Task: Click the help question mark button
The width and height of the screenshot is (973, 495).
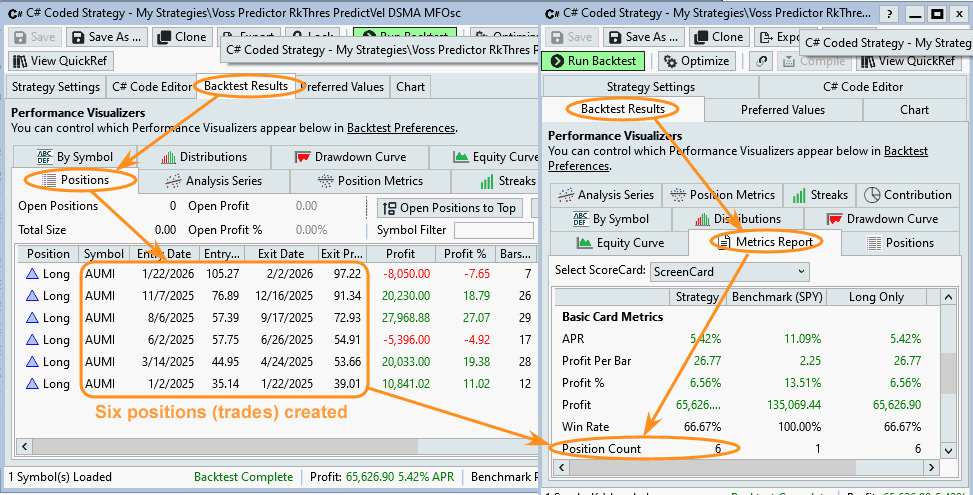Action: click(888, 14)
